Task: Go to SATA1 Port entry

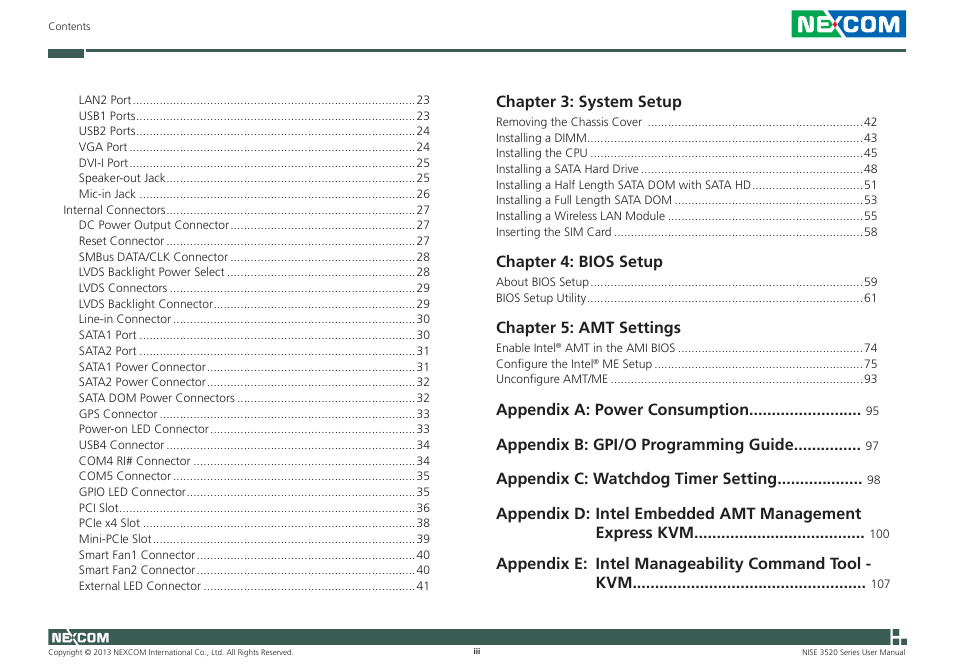Action: click(254, 334)
